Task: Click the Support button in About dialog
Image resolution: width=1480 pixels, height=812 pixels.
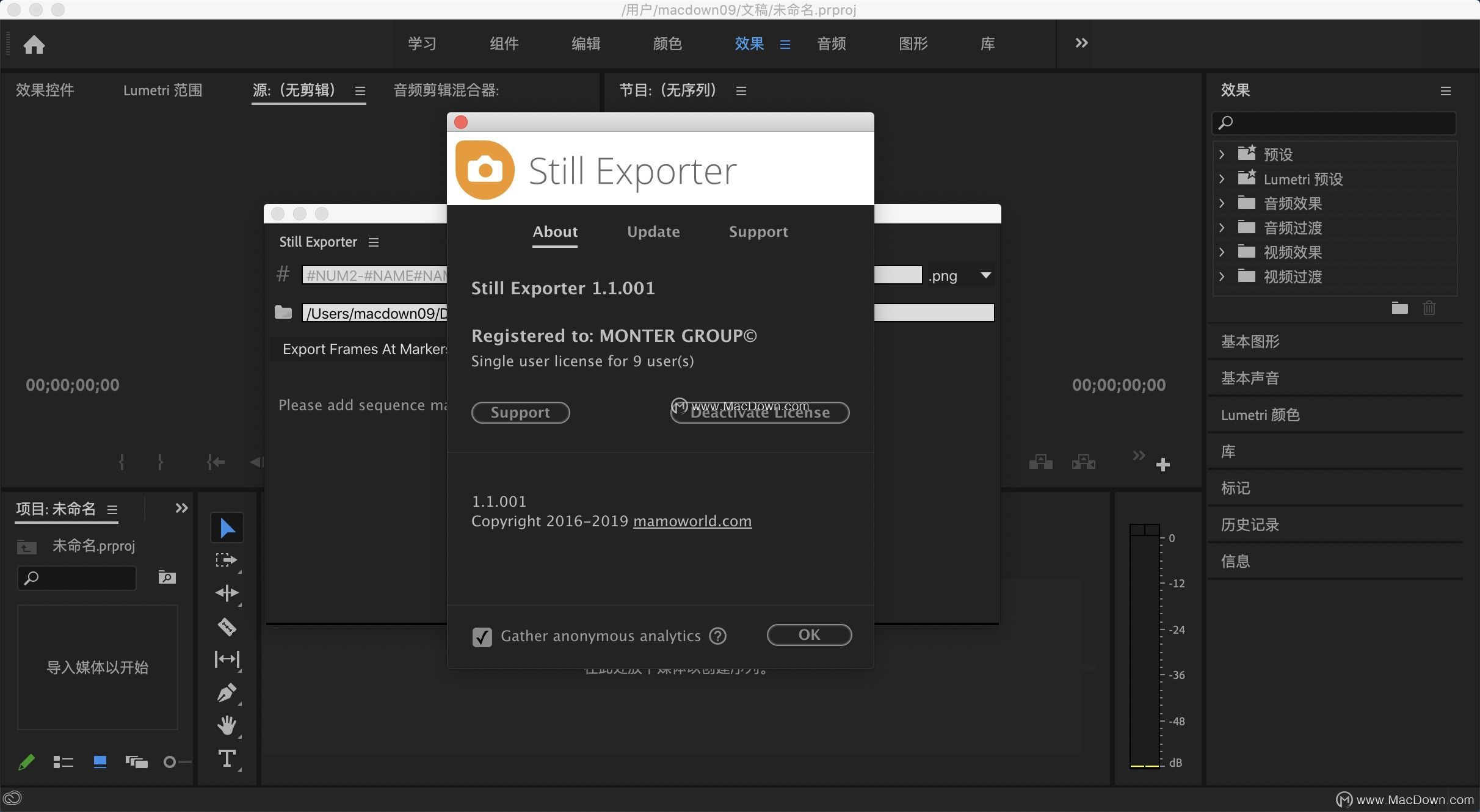Action: 520,413
